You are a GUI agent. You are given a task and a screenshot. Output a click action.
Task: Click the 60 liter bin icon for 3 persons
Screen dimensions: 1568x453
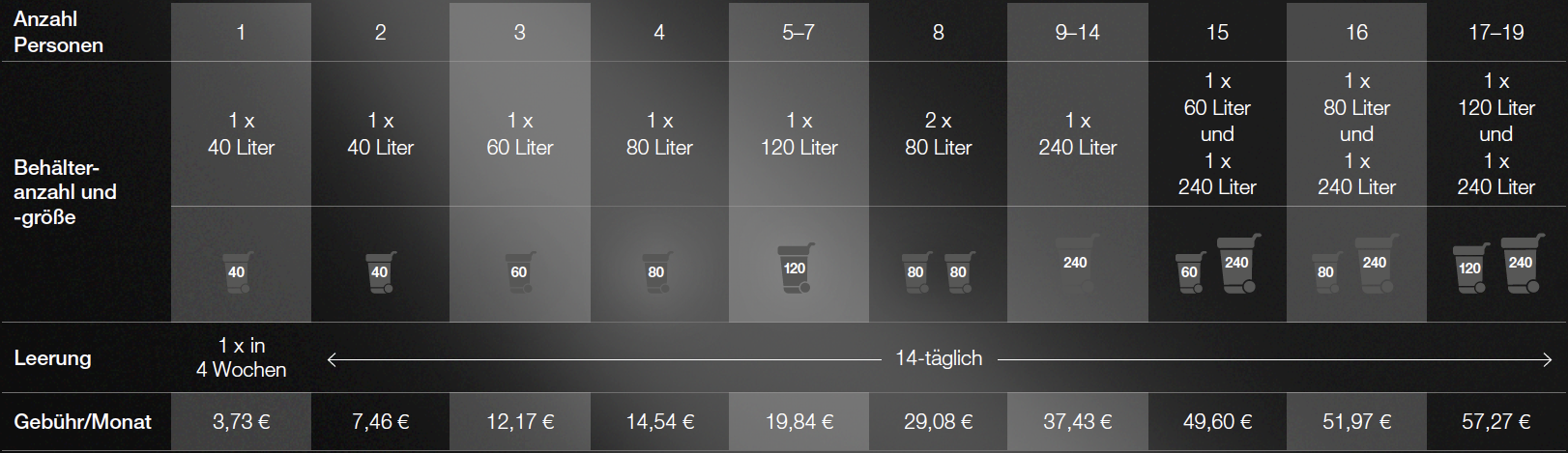pos(519,272)
